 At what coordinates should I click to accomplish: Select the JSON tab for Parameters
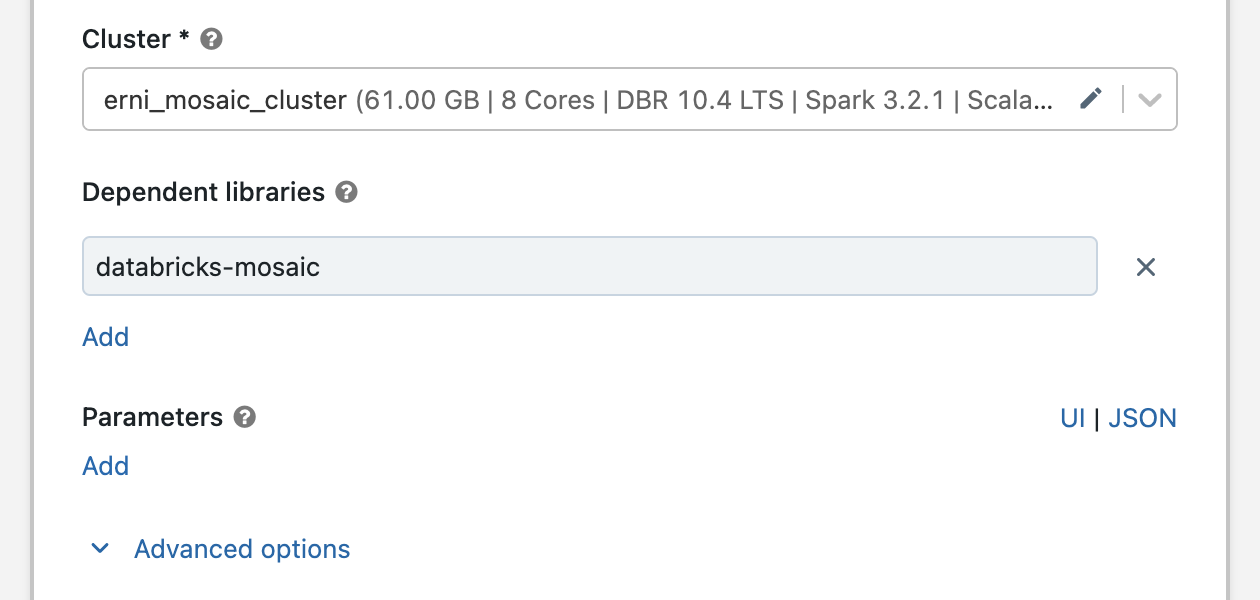pyautogui.click(x=1142, y=417)
